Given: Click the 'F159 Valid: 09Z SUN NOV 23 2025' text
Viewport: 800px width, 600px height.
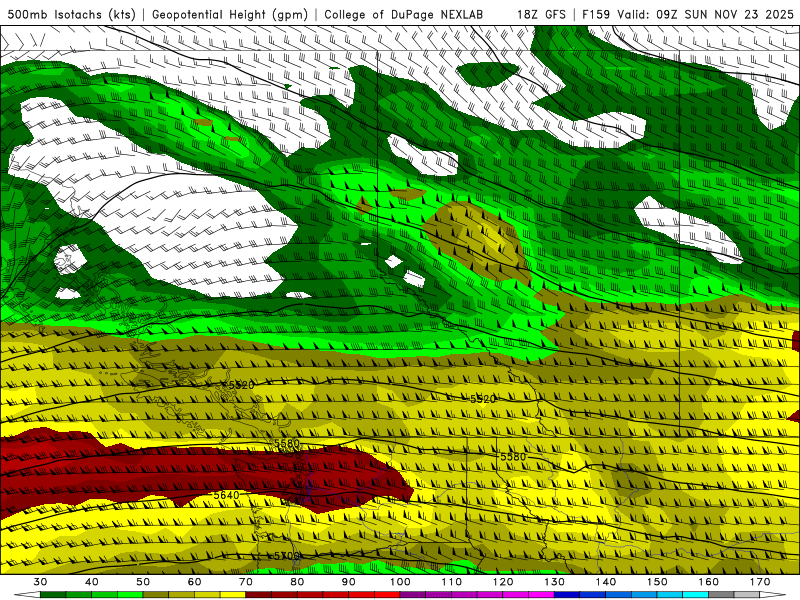Looking at the screenshot, I should coord(688,14).
